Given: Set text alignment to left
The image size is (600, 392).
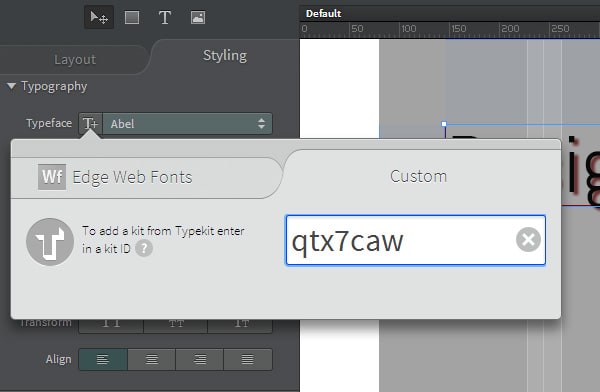Looking at the screenshot, I should [103, 359].
